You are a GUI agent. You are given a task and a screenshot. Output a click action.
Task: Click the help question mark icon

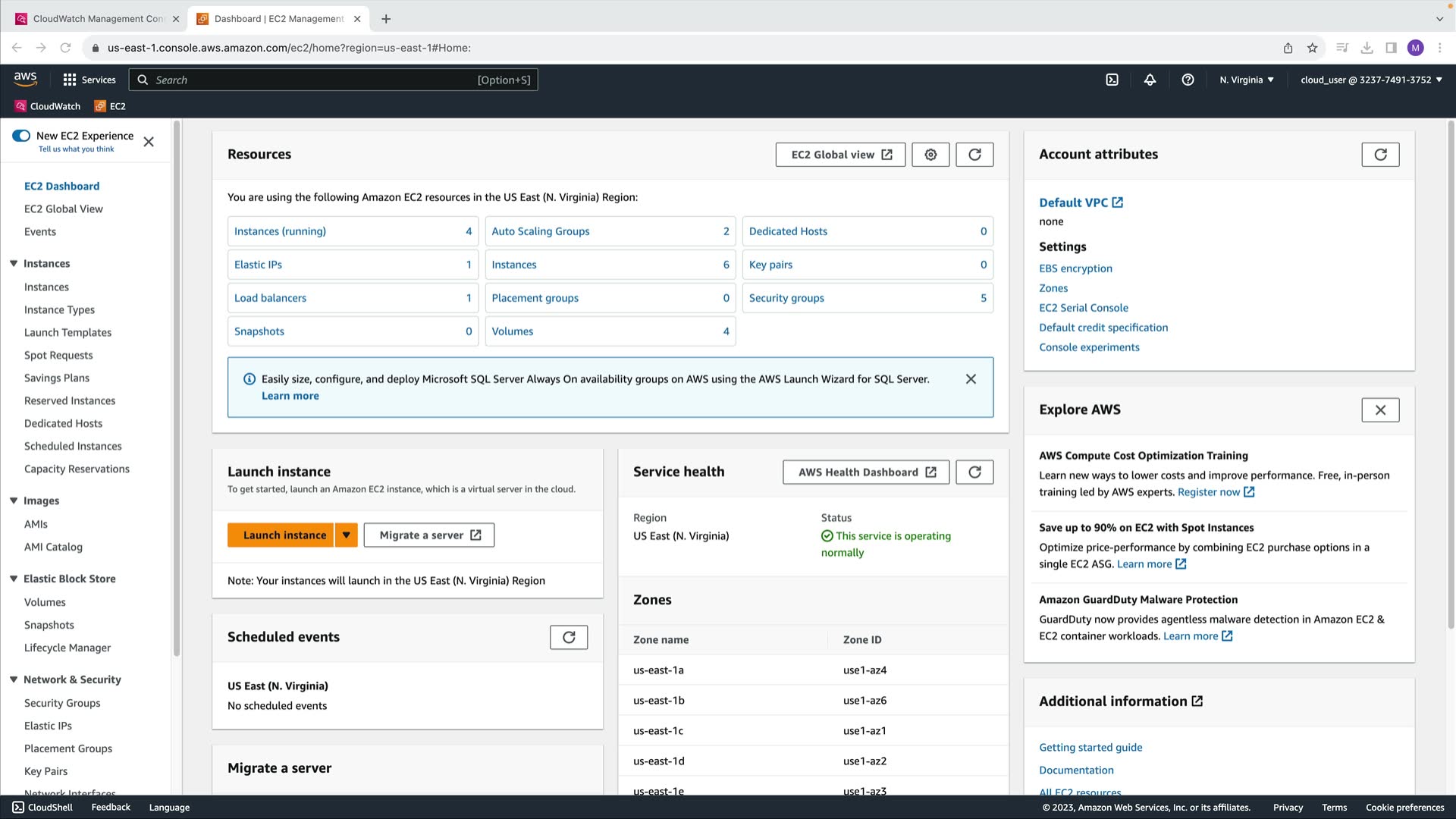pyautogui.click(x=1188, y=80)
